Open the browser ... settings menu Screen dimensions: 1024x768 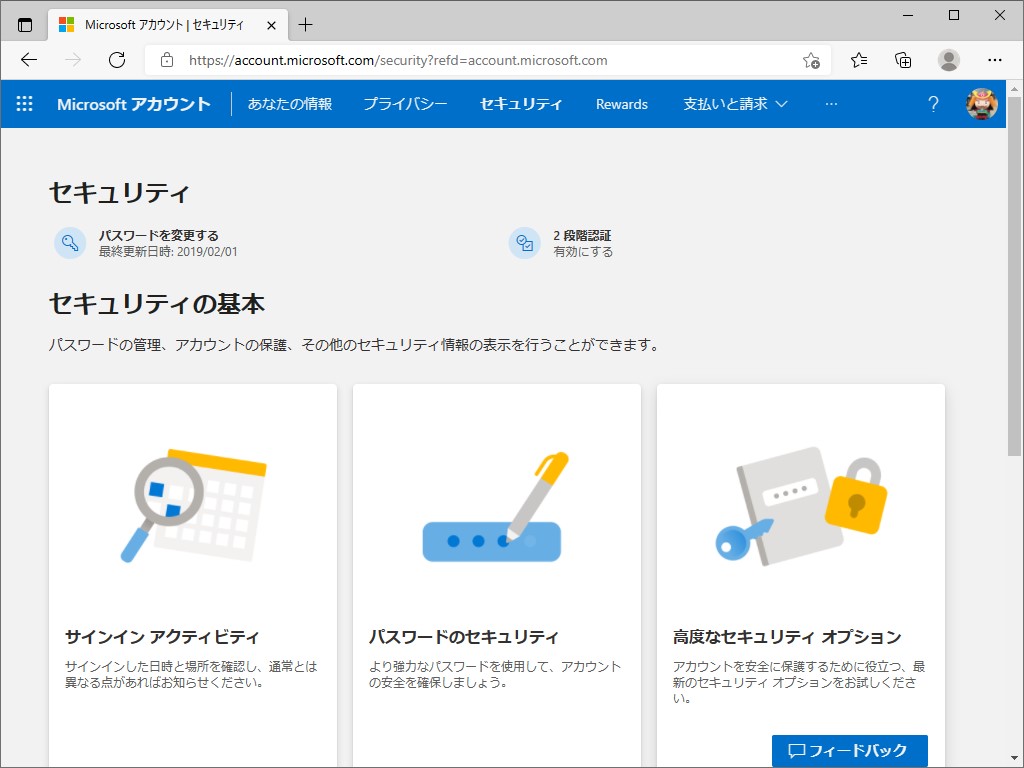(995, 60)
